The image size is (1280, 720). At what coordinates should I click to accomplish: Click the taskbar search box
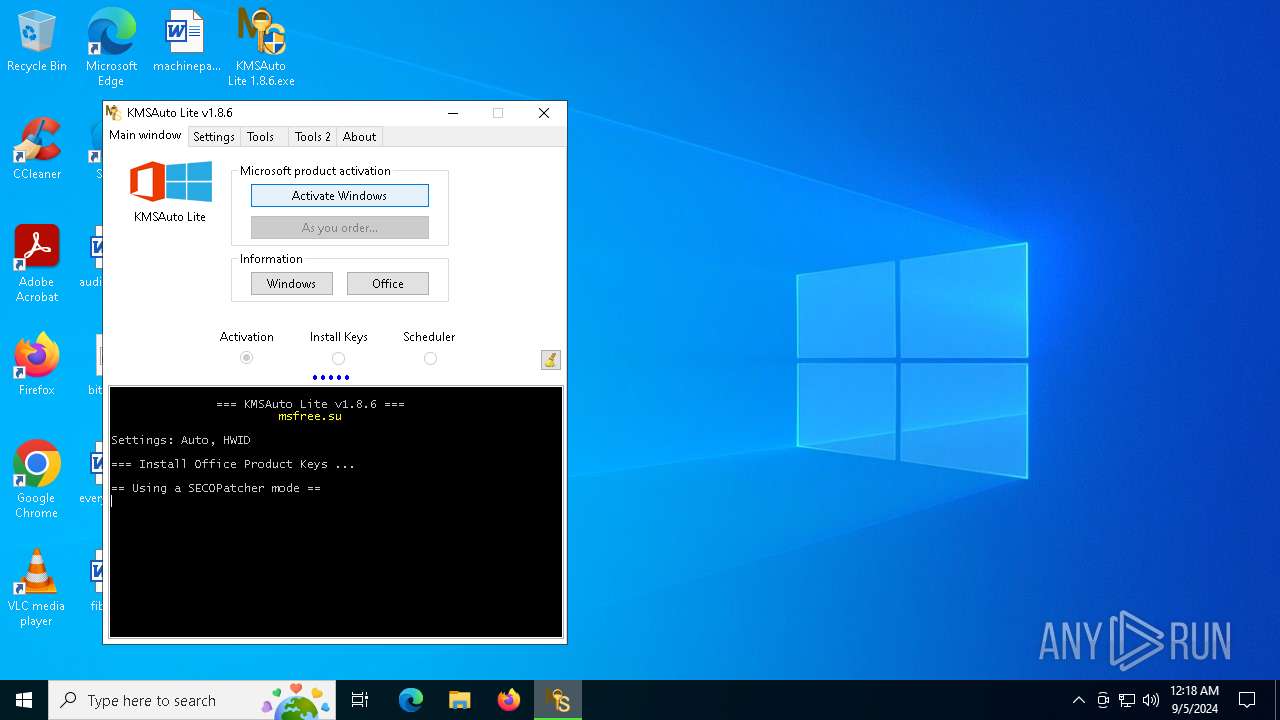(192, 700)
